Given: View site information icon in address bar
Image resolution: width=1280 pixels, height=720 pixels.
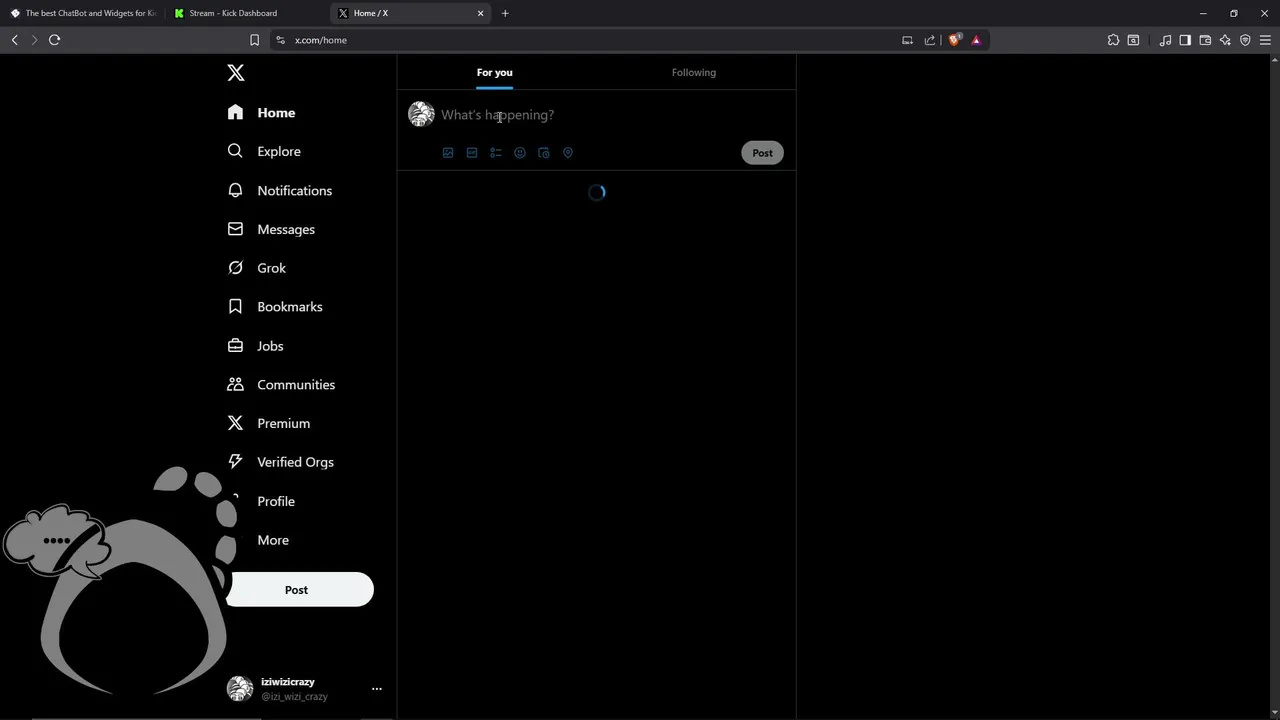Looking at the screenshot, I should click(280, 40).
